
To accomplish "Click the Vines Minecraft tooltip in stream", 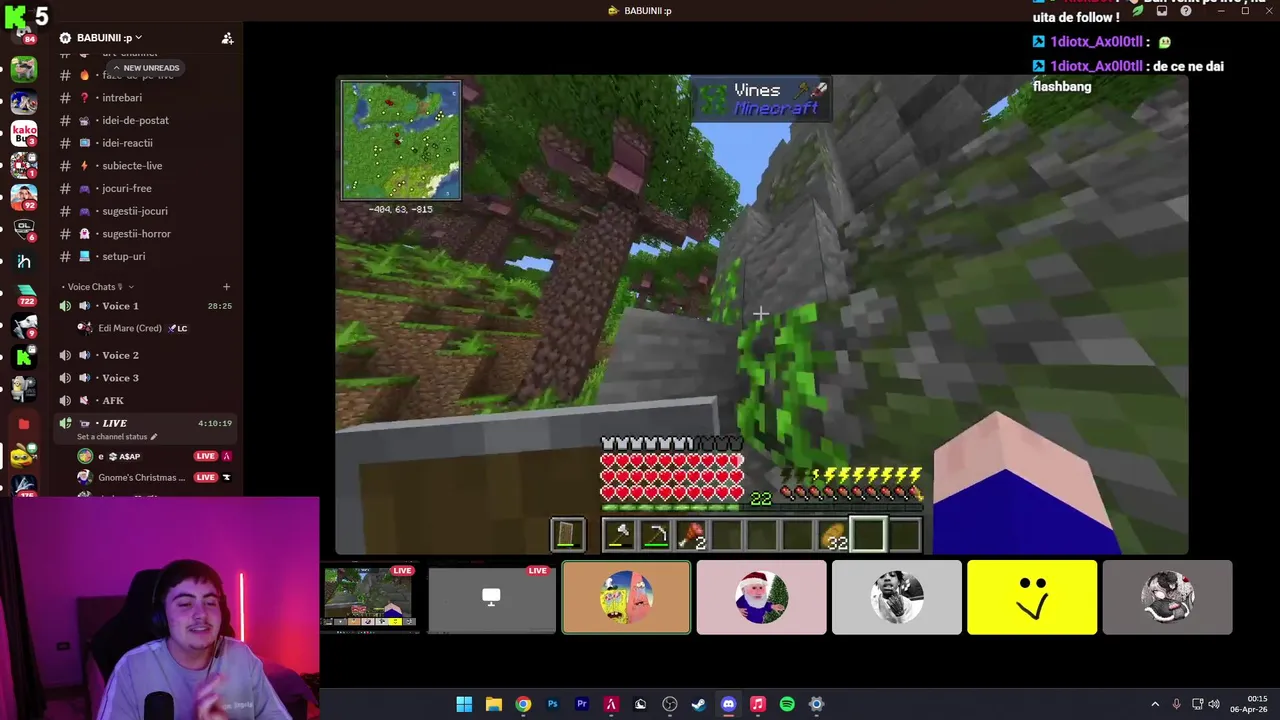I will point(762,99).
